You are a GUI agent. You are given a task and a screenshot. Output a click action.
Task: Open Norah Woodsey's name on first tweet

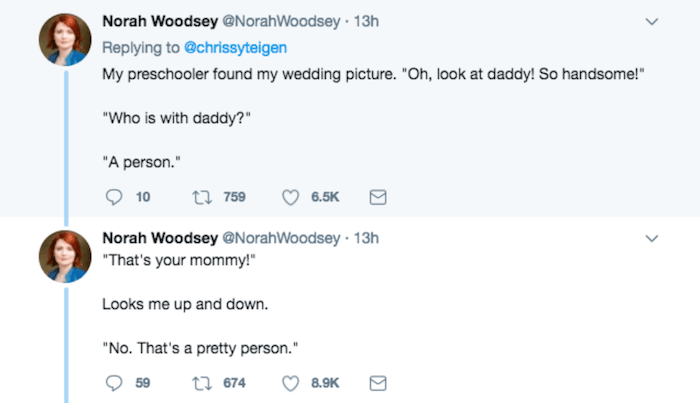pyautogui.click(x=158, y=21)
